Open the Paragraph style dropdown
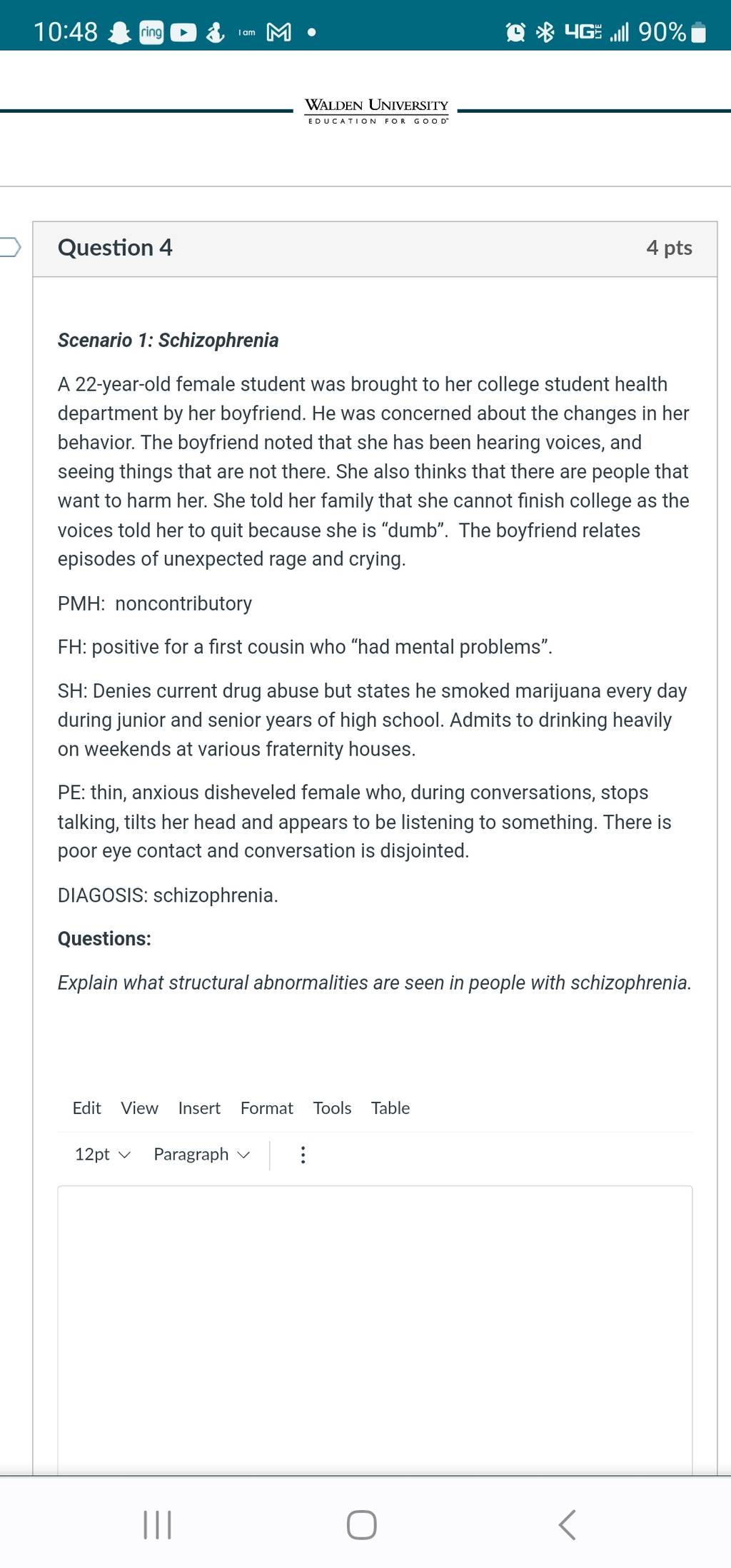 [202, 1155]
